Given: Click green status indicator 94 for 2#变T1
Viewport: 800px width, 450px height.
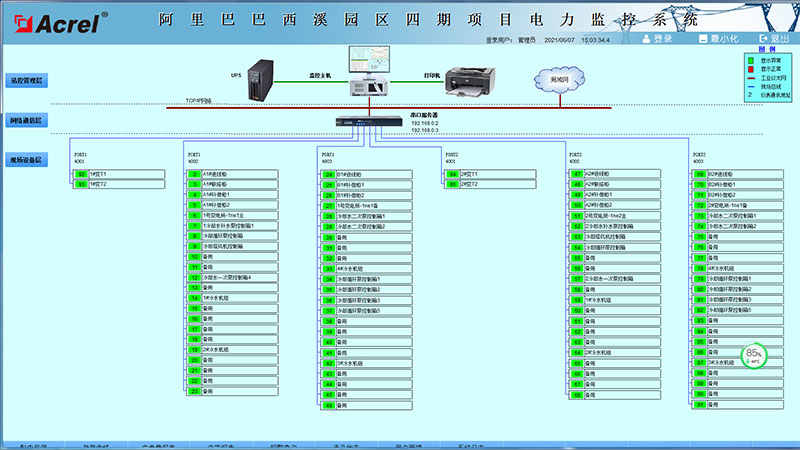Looking at the screenshot, I should pyautogui.click(x=453, y=174).
